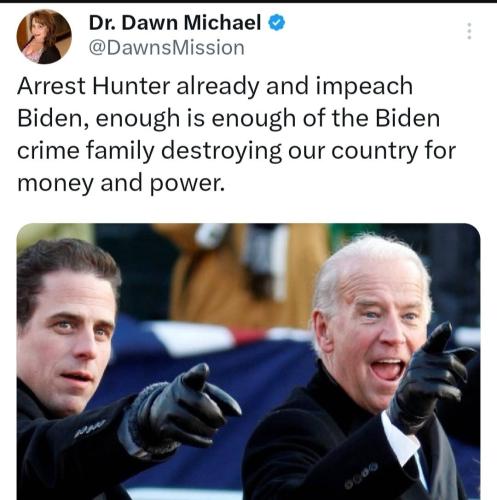Click the phrase 'money and power.' in tweet
Viewport: 497px width, 500px height.
click(x=121, y=183)
